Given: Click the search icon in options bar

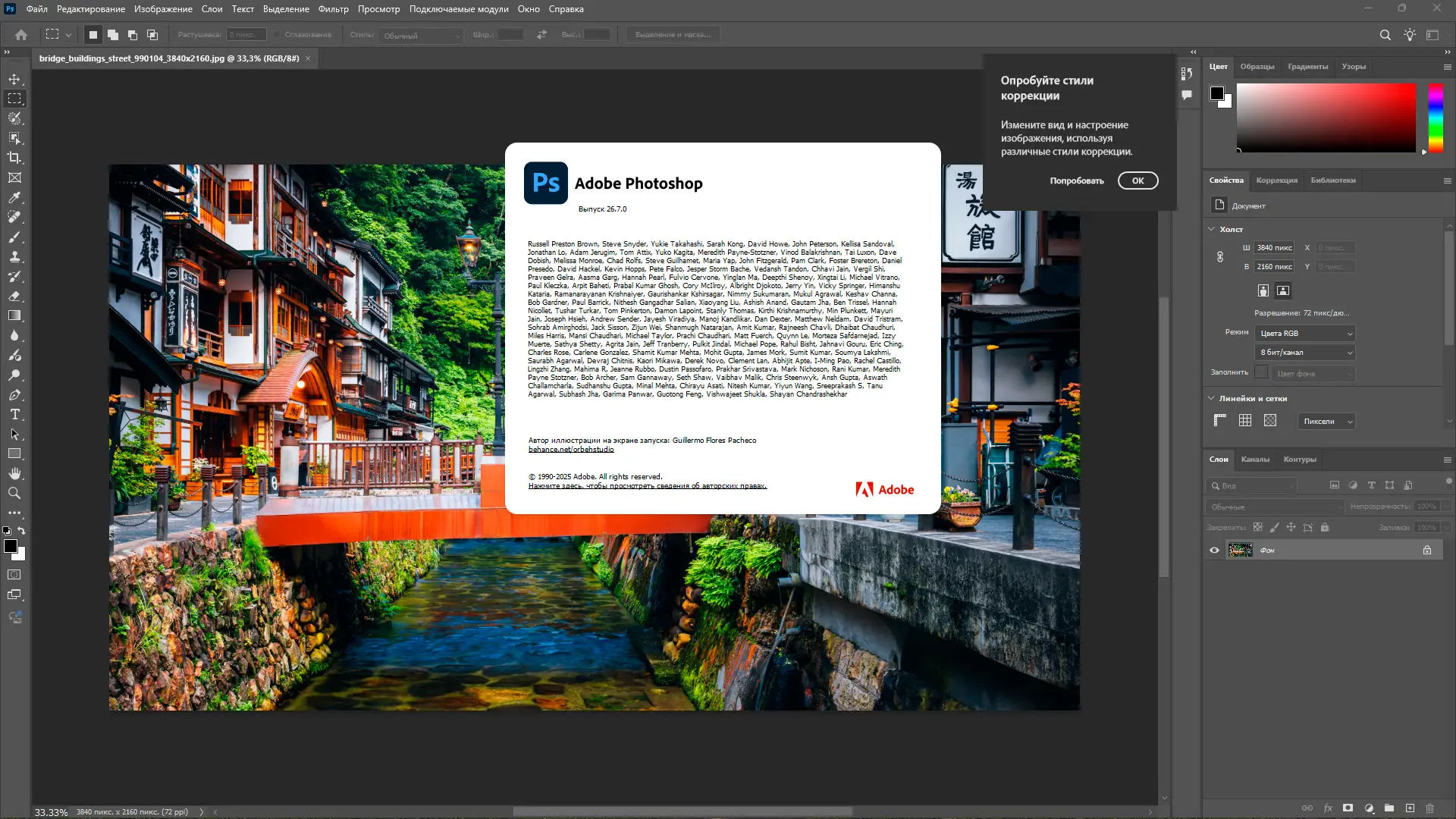Looking at the screenshot, I should coord(1385,35).
